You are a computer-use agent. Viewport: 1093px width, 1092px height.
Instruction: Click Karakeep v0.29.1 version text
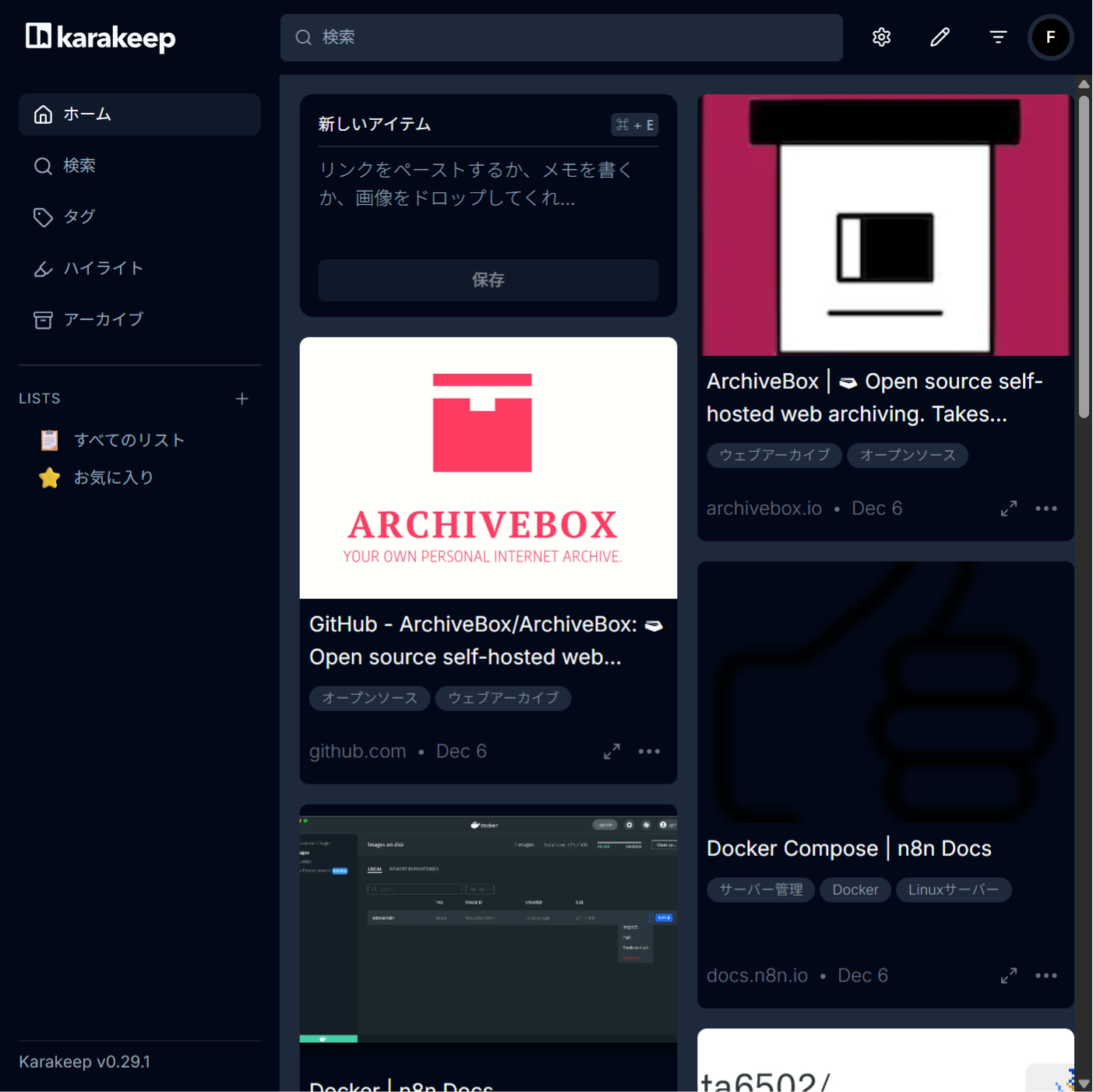(x=84, y=1062)
